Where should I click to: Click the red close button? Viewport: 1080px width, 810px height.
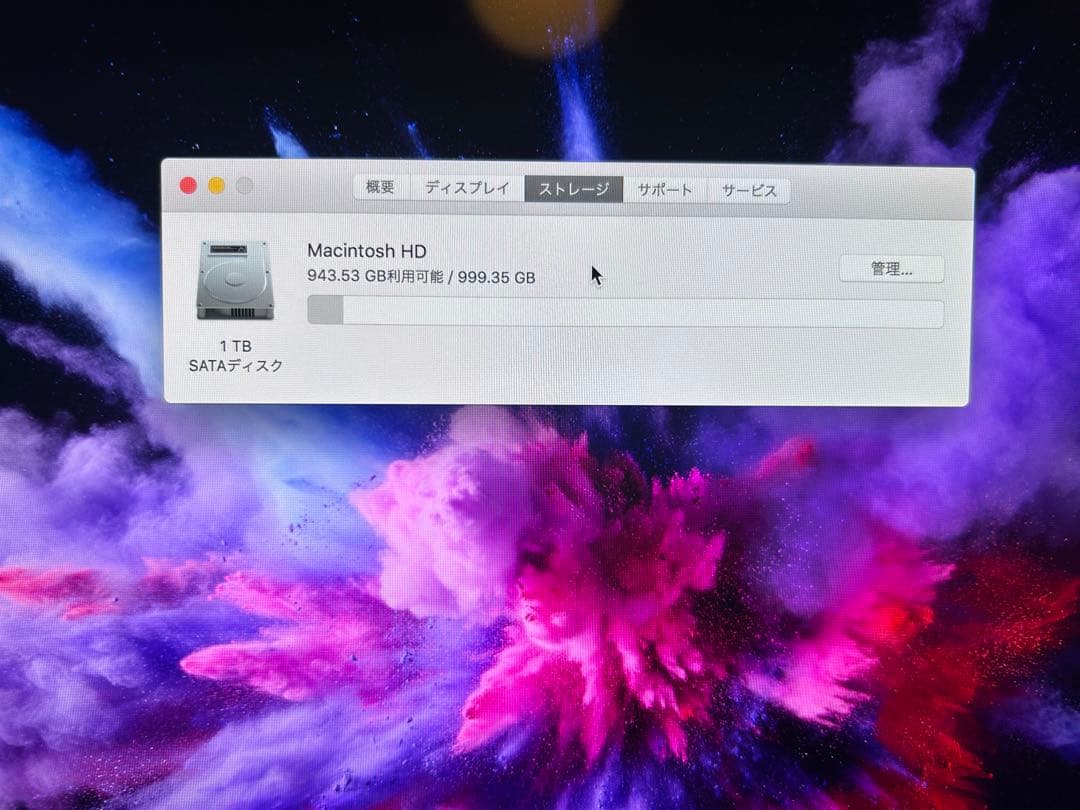click(186, 185)
